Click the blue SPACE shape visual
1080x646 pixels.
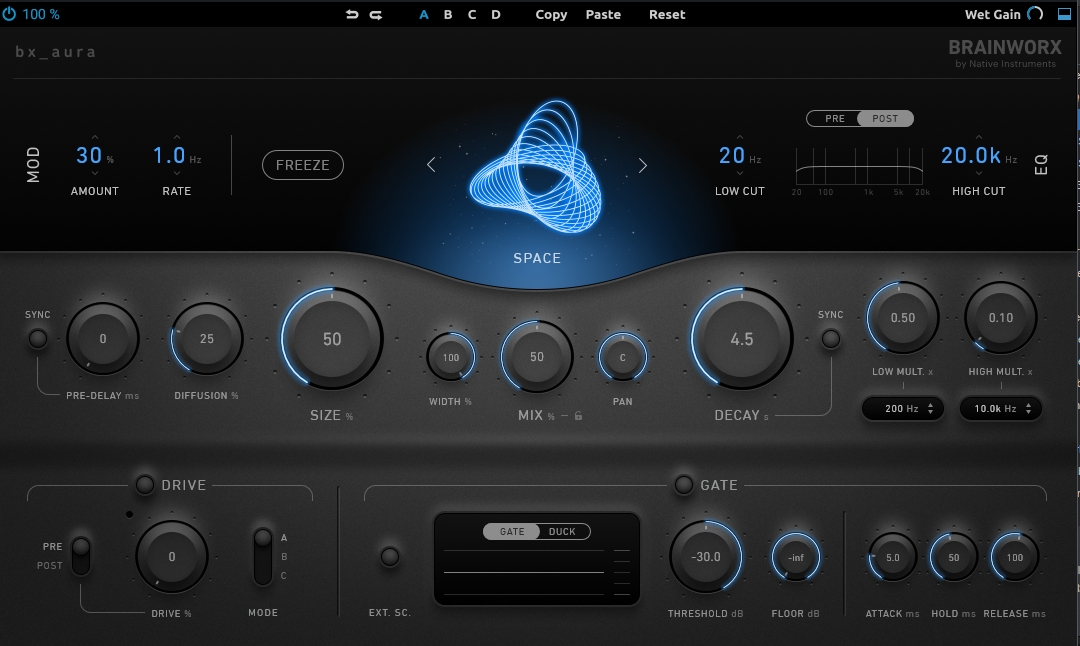[x=536, y=167]
